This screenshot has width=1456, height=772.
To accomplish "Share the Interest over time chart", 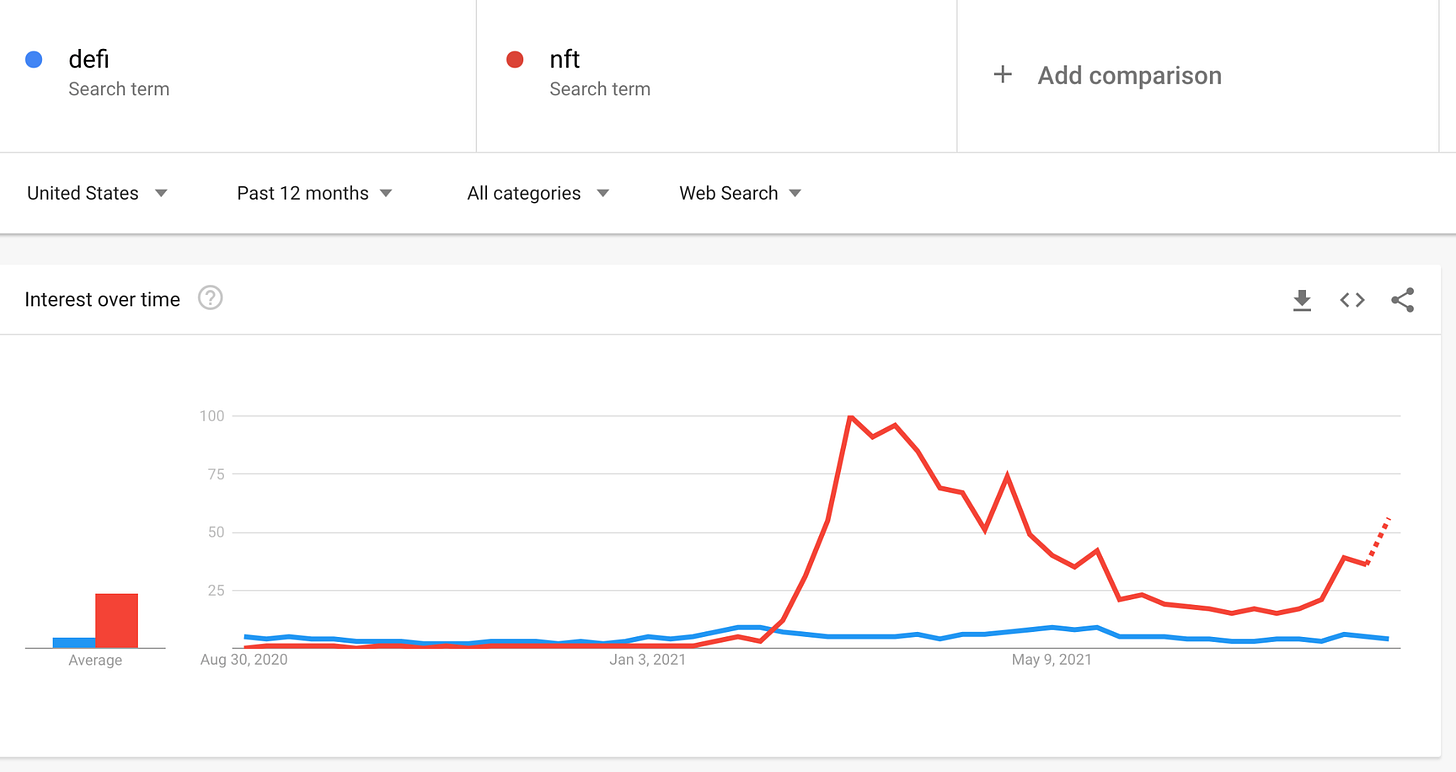I will [x=1403, y=300].
